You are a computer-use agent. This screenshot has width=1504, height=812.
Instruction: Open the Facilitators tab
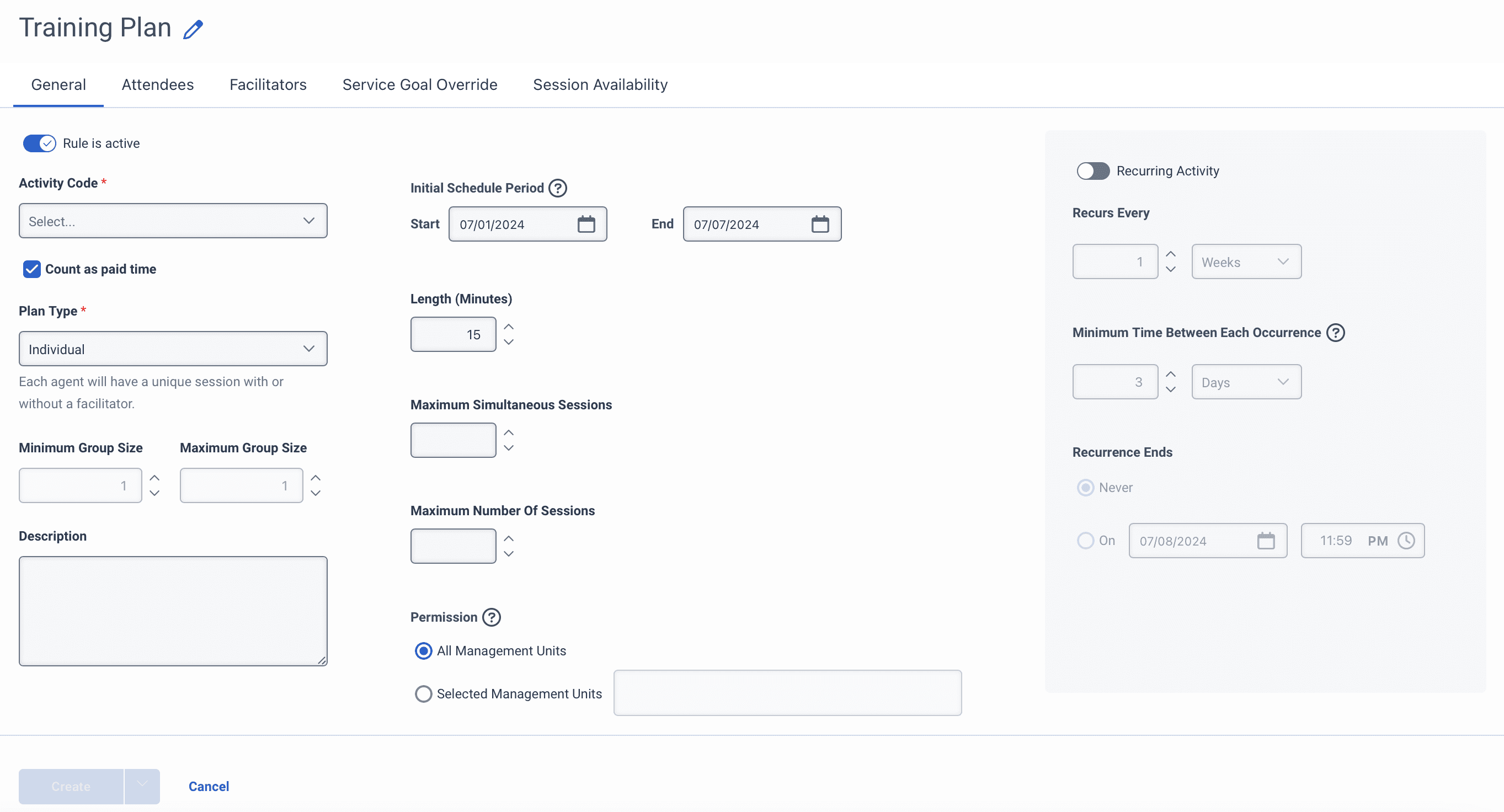pyautogui.click(x=268, y=84)
